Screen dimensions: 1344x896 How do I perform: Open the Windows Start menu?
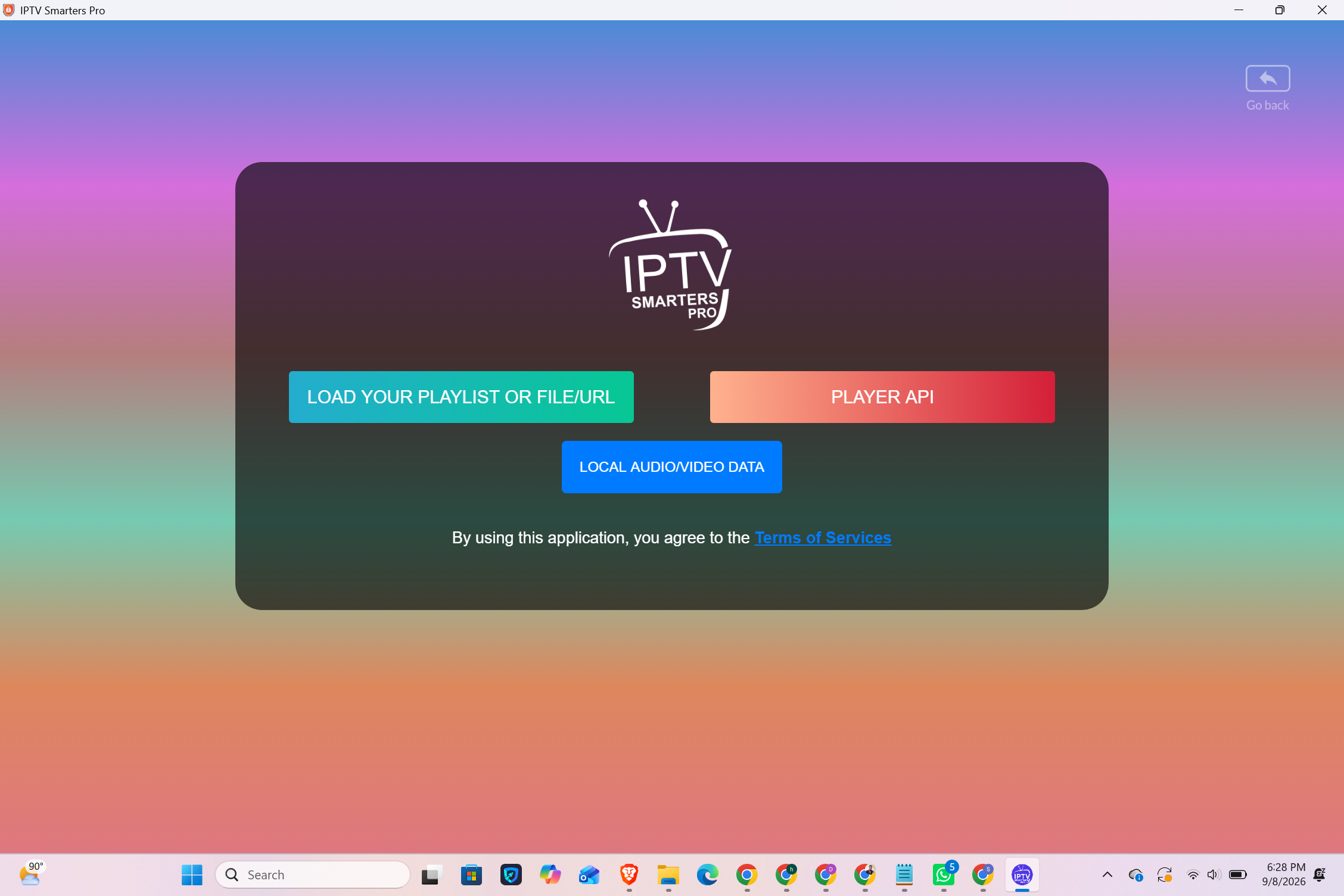pos(192,875)
